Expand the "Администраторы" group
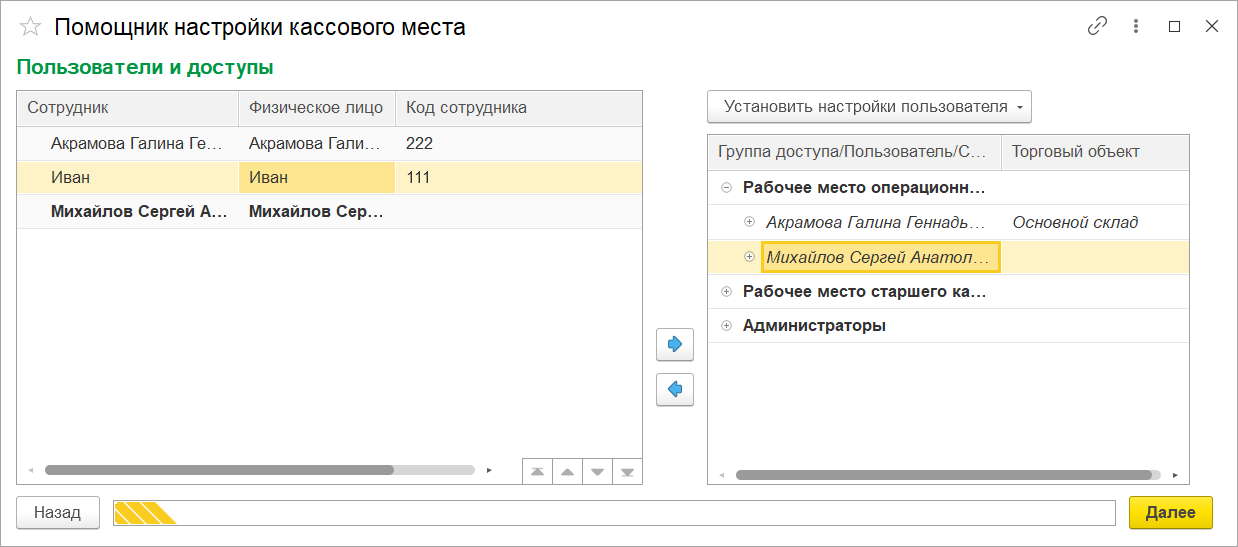The width and height of the screenshot is (1238, 547). [726, 326]
